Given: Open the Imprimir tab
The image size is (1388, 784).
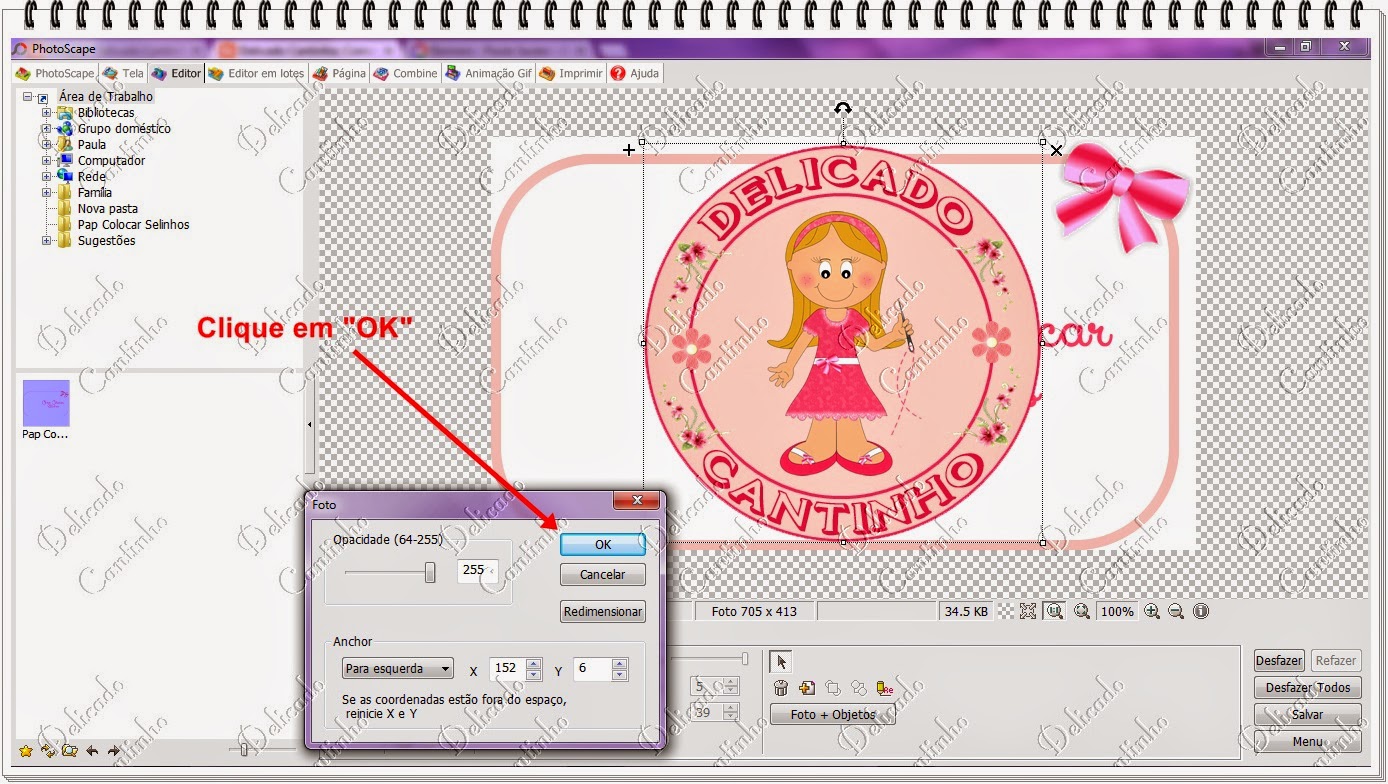Looking at the screenshot, I should click(x=571, y=73).
